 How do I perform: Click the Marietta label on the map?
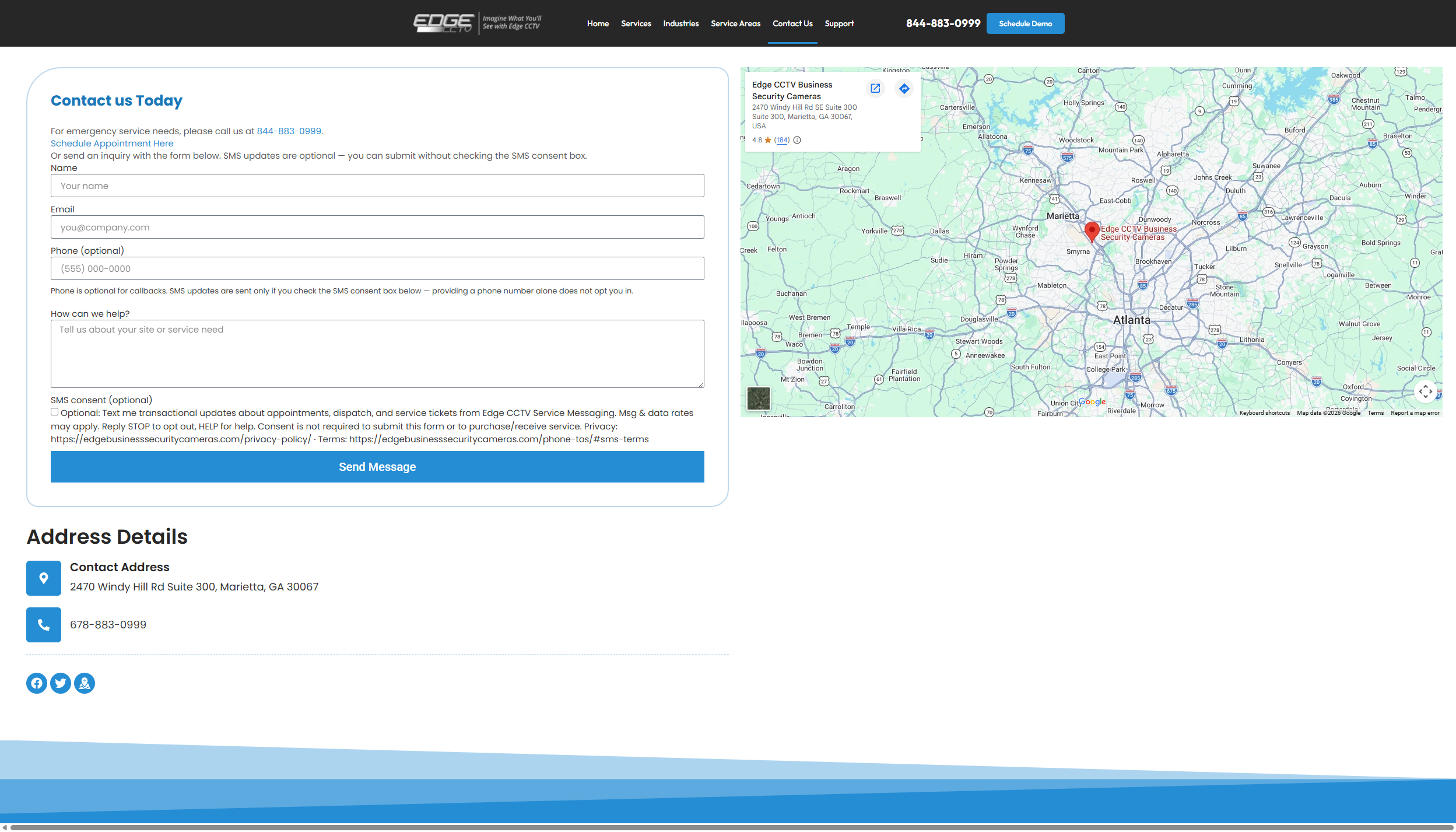coord(1062,216)
